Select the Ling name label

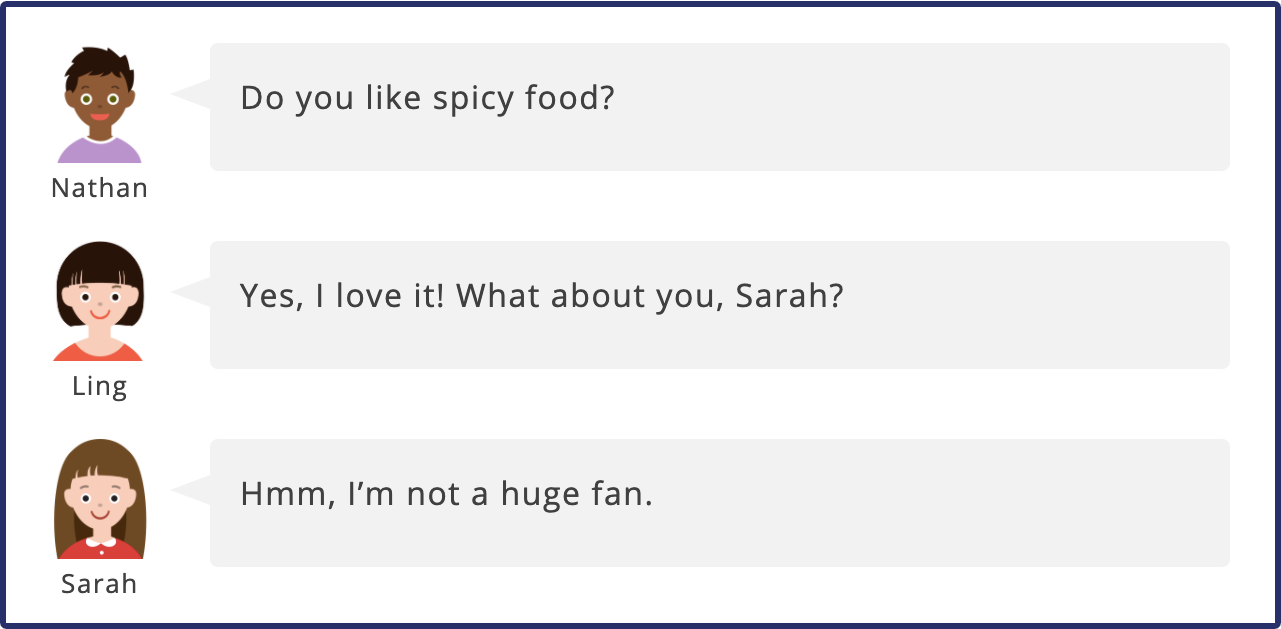click(99, 386)
